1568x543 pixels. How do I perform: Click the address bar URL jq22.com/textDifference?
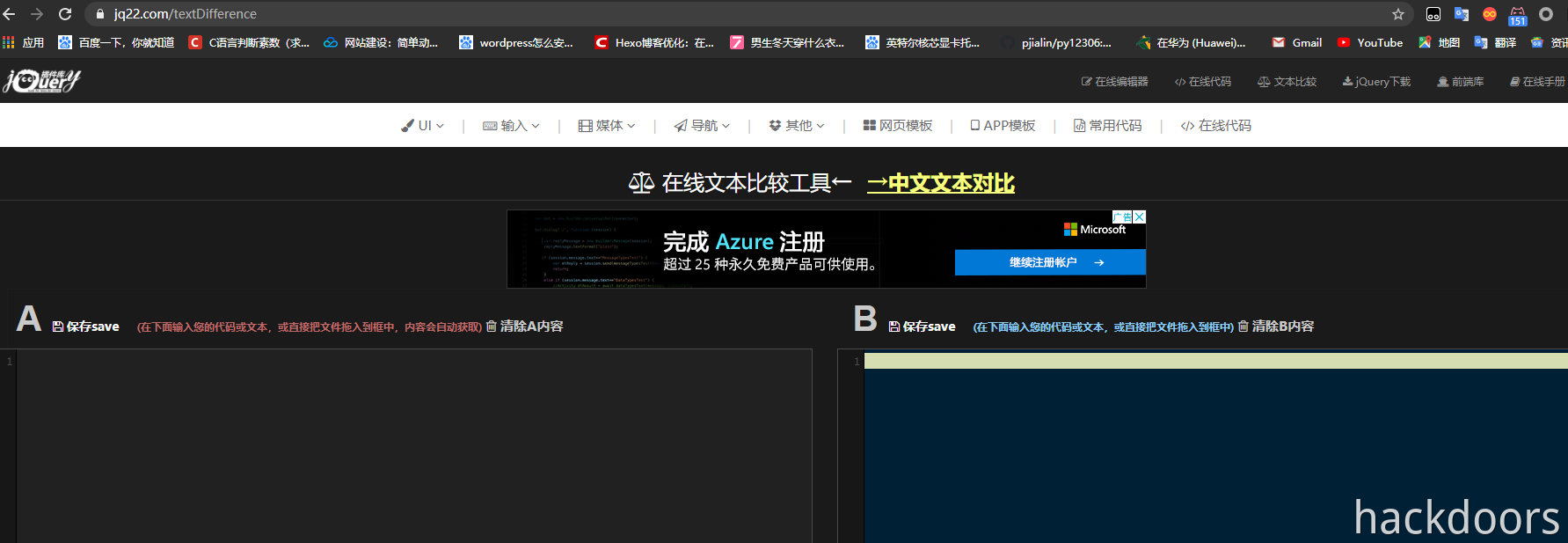(186, 14)
